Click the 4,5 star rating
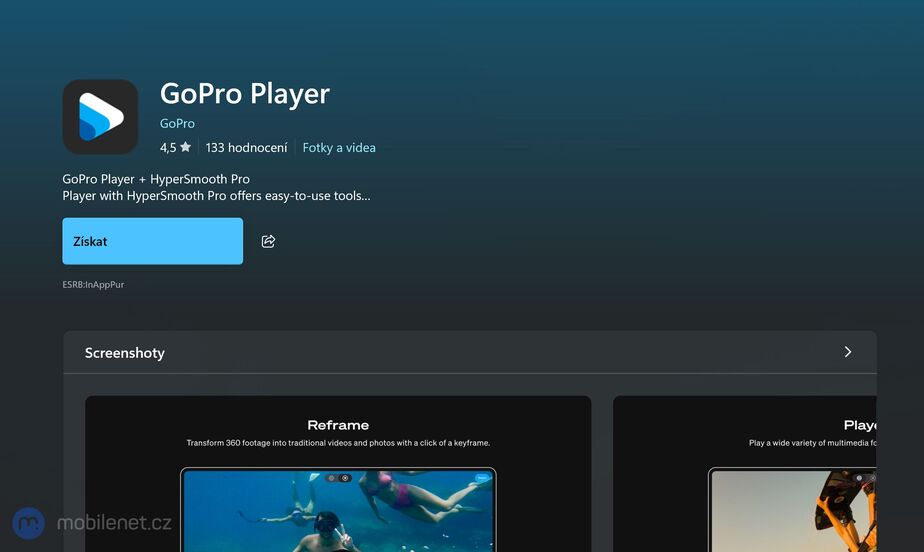 point(175,147)
